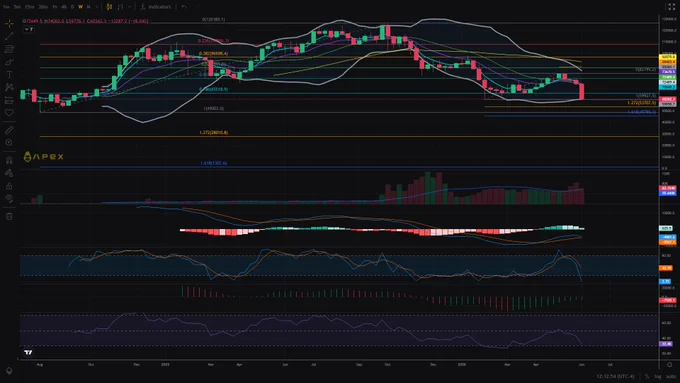Collapse the indicator legend toggle showing 7

(x=29, y=29)
